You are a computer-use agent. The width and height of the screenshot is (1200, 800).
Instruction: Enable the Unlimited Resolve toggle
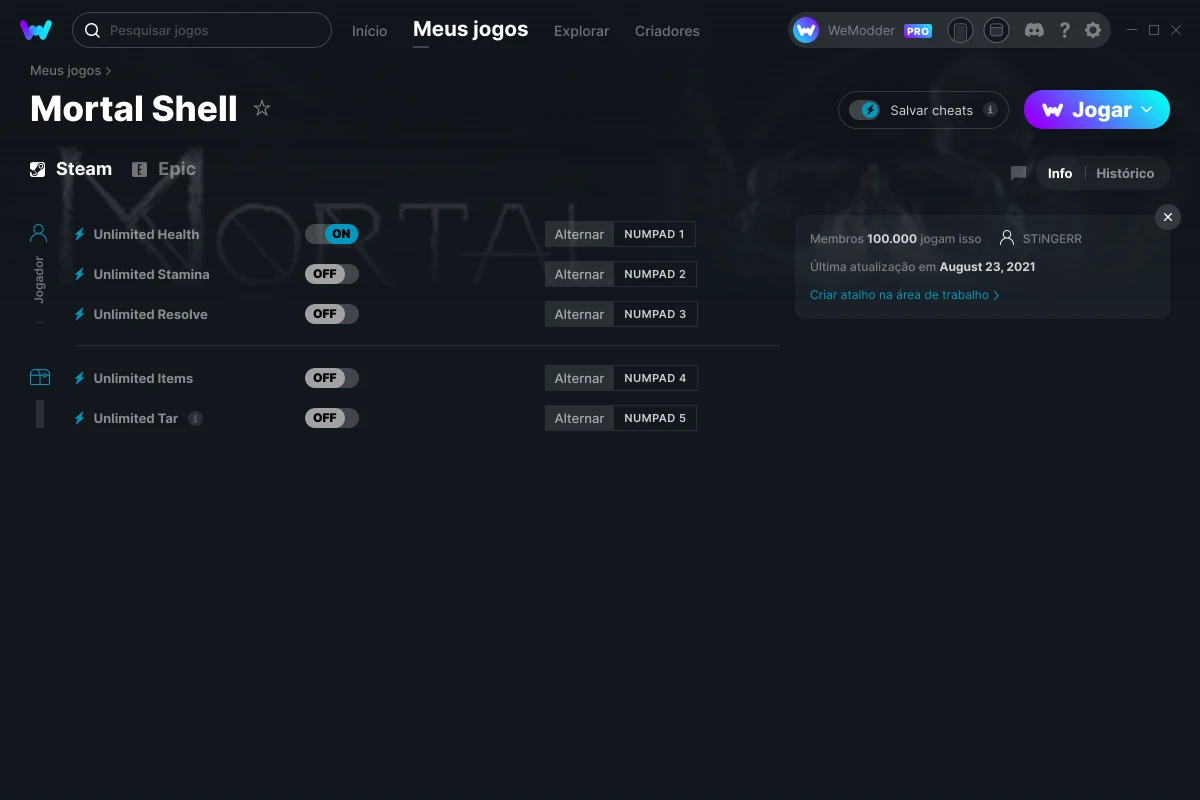click(x=332, y=314)
